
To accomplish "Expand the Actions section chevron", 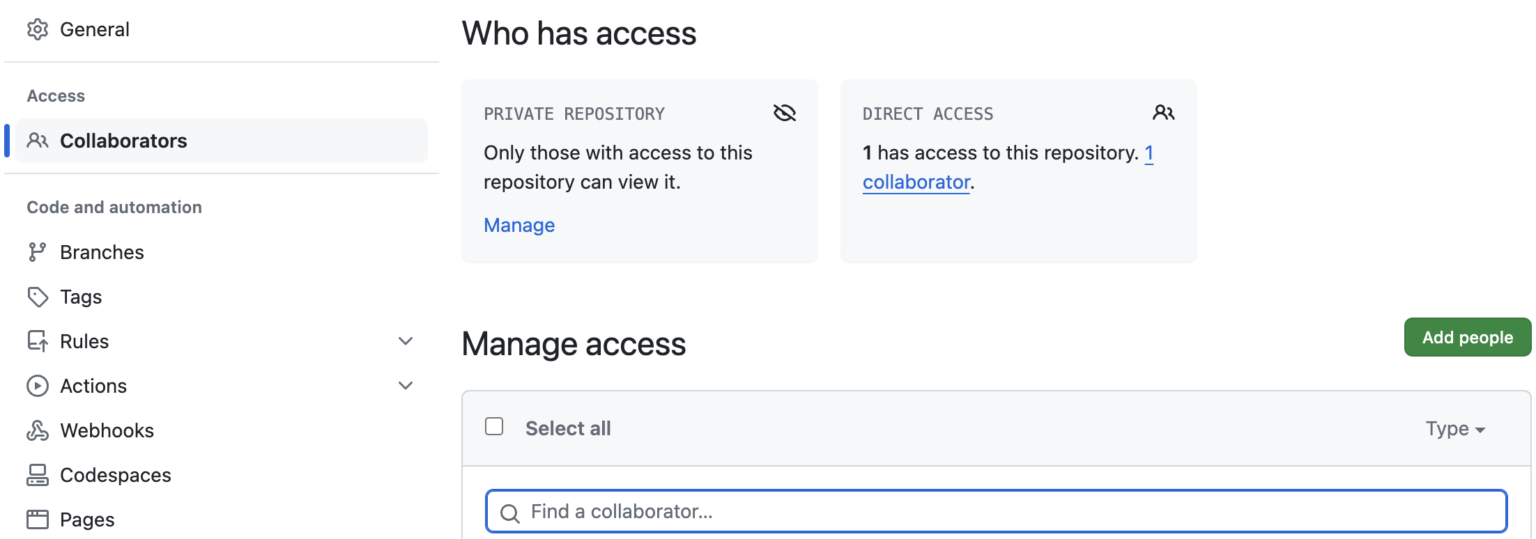I will (x=405, y=386).
